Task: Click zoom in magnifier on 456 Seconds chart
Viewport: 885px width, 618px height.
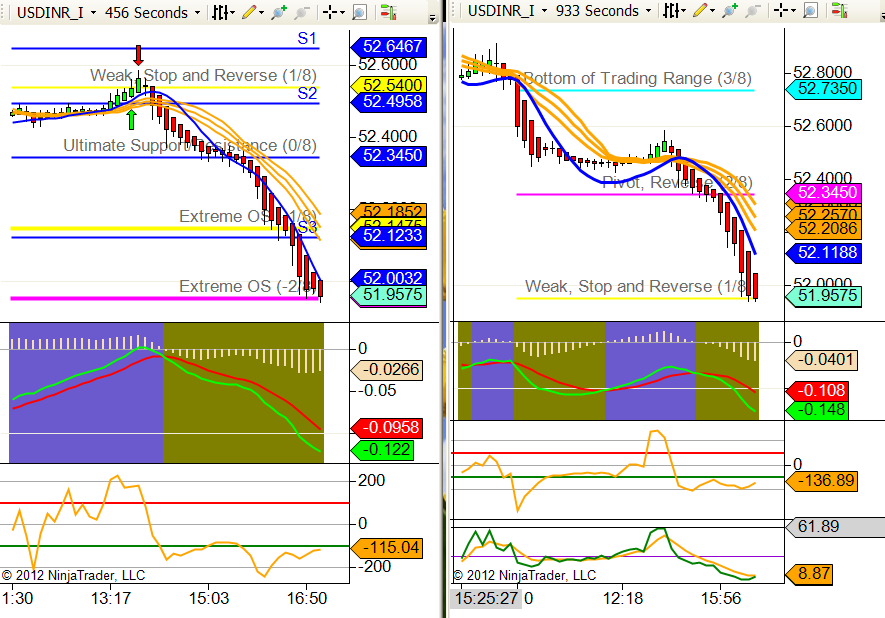Action: tap(279, 12)
